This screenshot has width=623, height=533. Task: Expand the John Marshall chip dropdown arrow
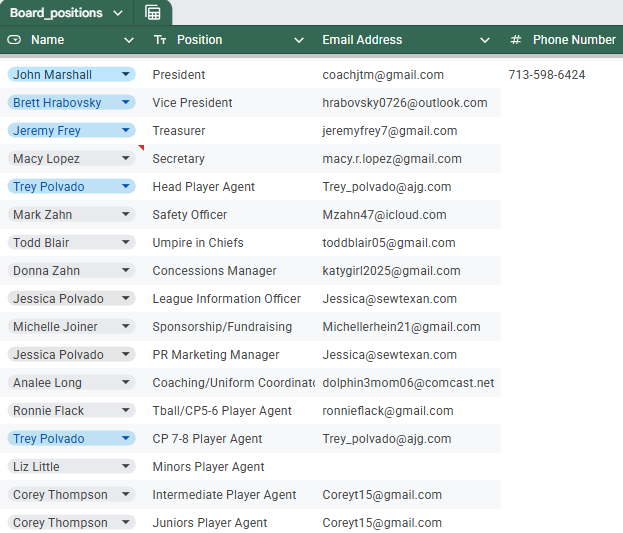(x=126, y=75)
